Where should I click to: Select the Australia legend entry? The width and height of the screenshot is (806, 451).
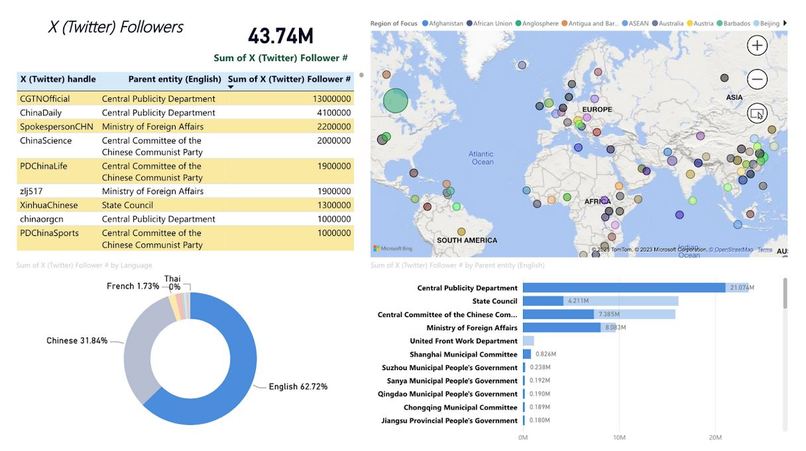coord(668,23)
